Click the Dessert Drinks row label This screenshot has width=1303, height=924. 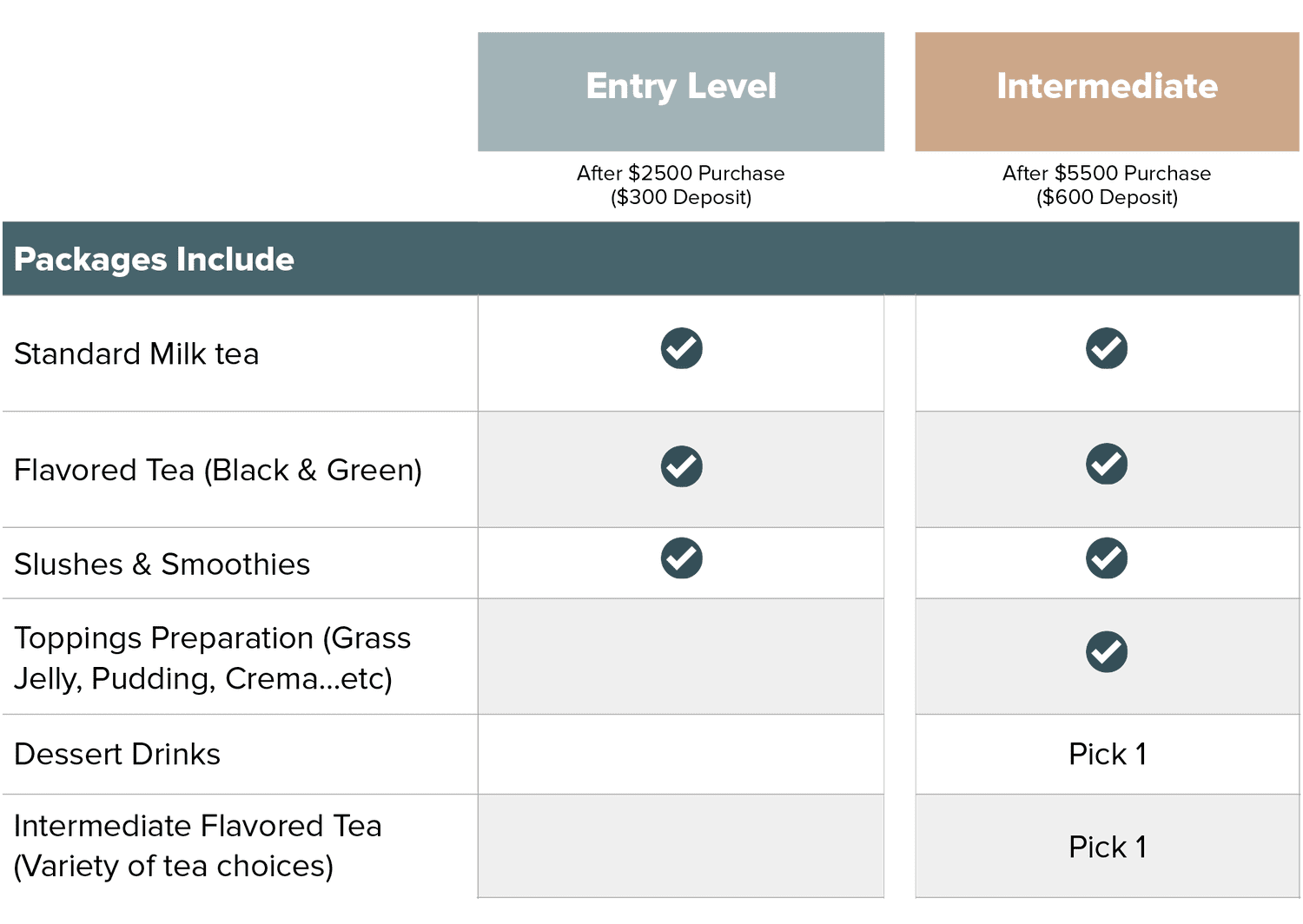[117, 755]
